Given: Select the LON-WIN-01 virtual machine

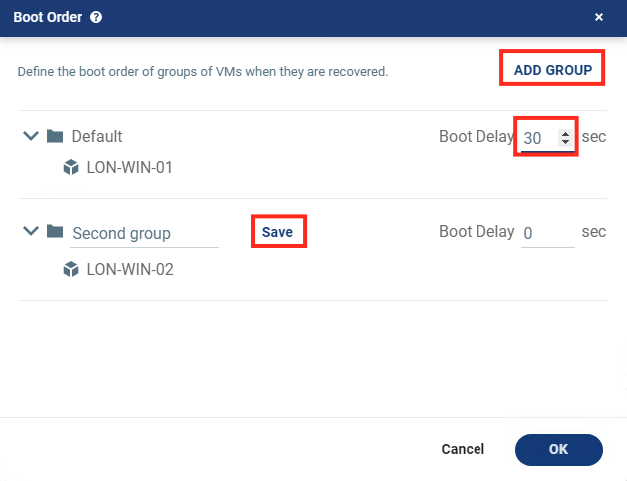Looking at the screenshot, I should point(129,167).
